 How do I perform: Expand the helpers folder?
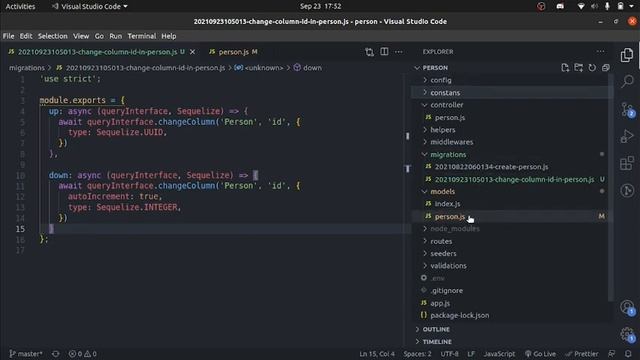click(442, 130)
